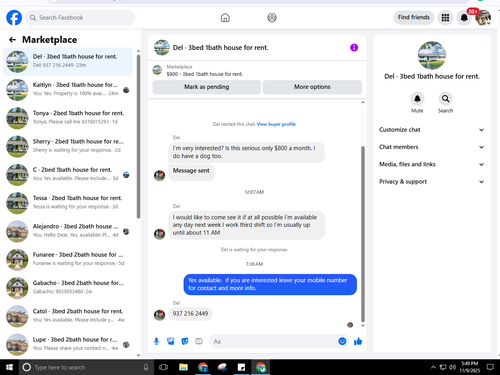Open Gabacho 3bed 2bath conversation
This screenshot has height=375, width=500.
(68, 288)
